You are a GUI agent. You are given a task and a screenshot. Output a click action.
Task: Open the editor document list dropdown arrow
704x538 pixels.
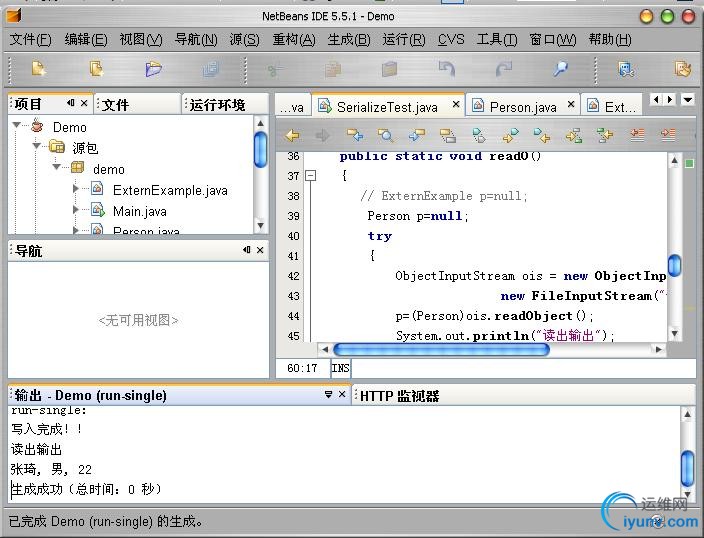click(687, 99)
